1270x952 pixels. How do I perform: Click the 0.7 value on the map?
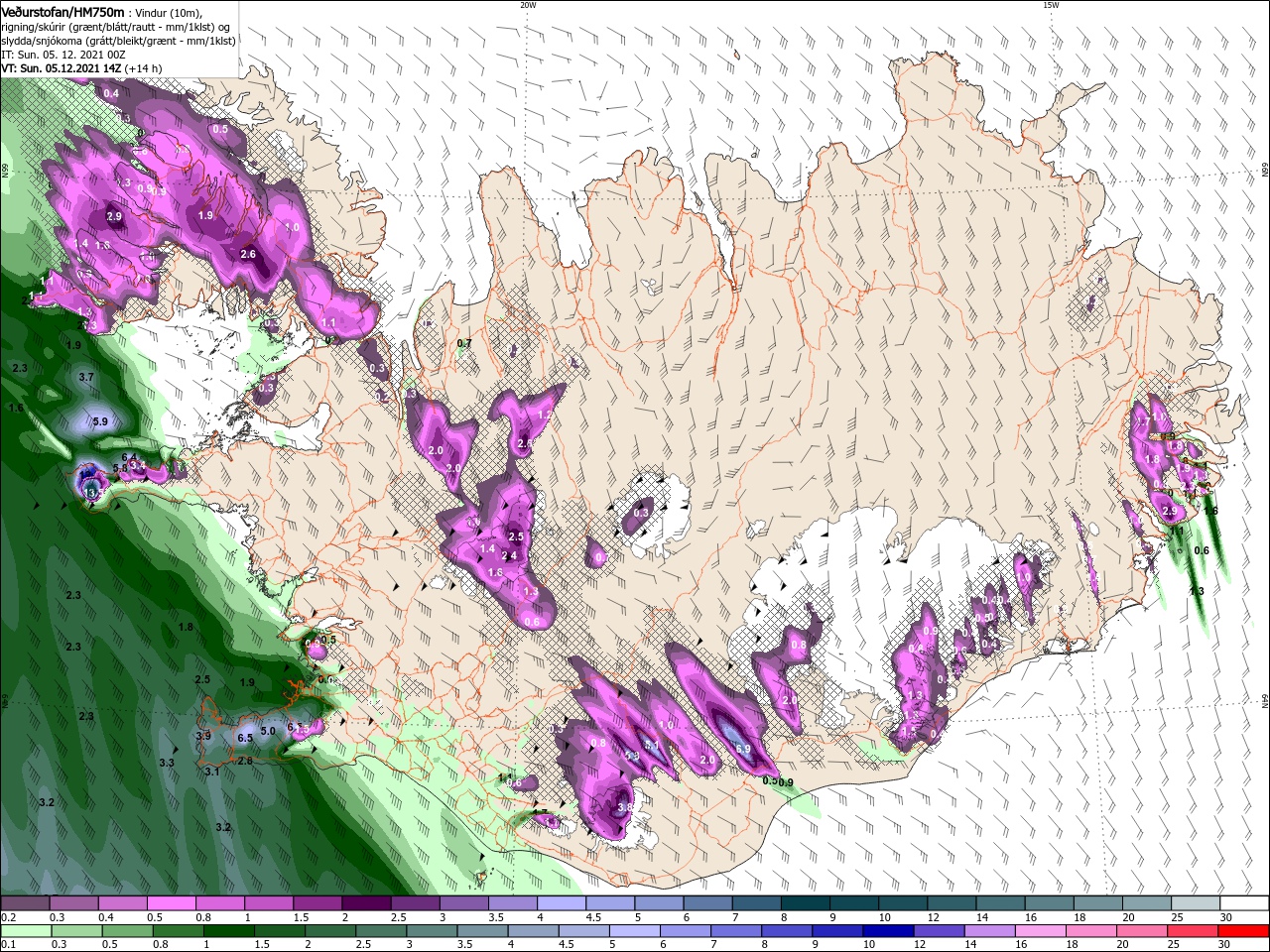(x=463, y=343)
